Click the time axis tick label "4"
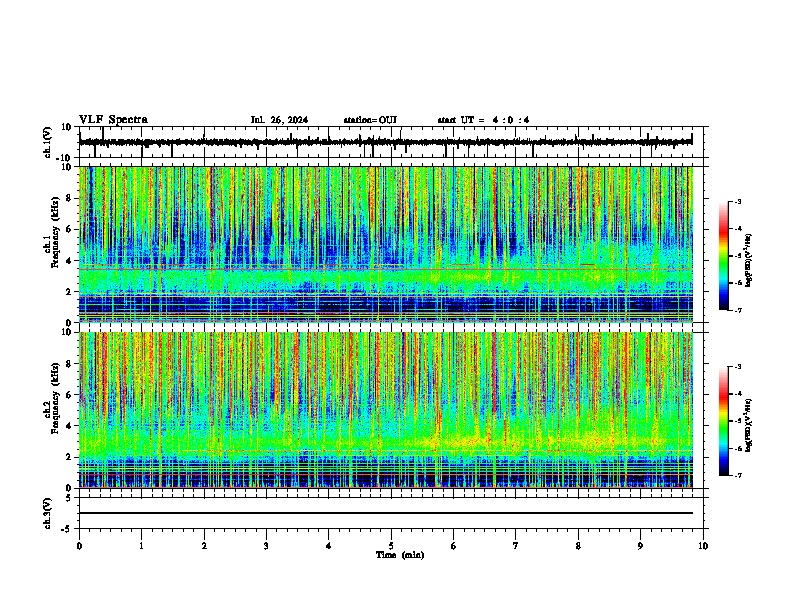 click(x=329, y=546)
